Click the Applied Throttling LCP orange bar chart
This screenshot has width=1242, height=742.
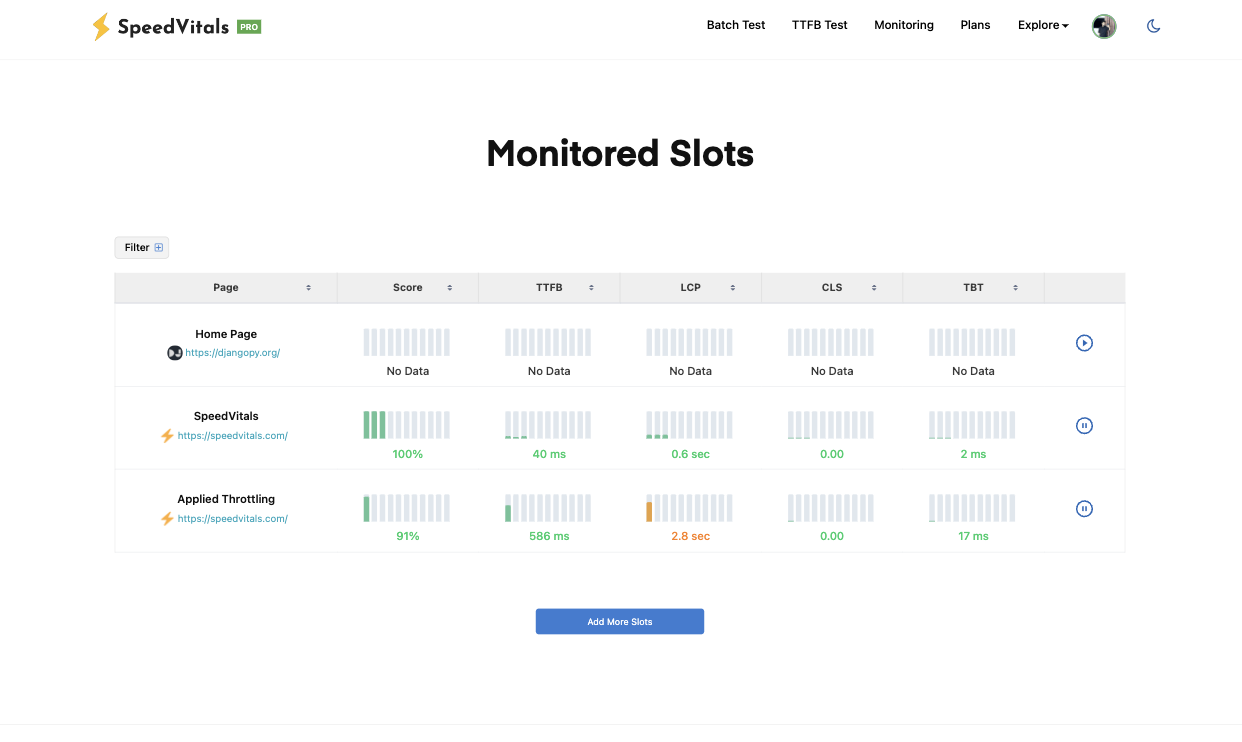tap(690, 508)
